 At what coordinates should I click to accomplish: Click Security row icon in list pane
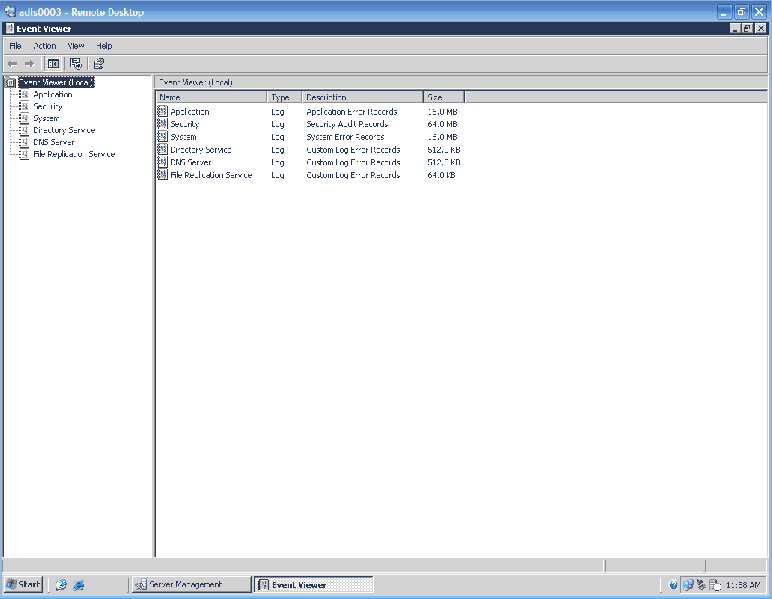[x=162, y=124]
